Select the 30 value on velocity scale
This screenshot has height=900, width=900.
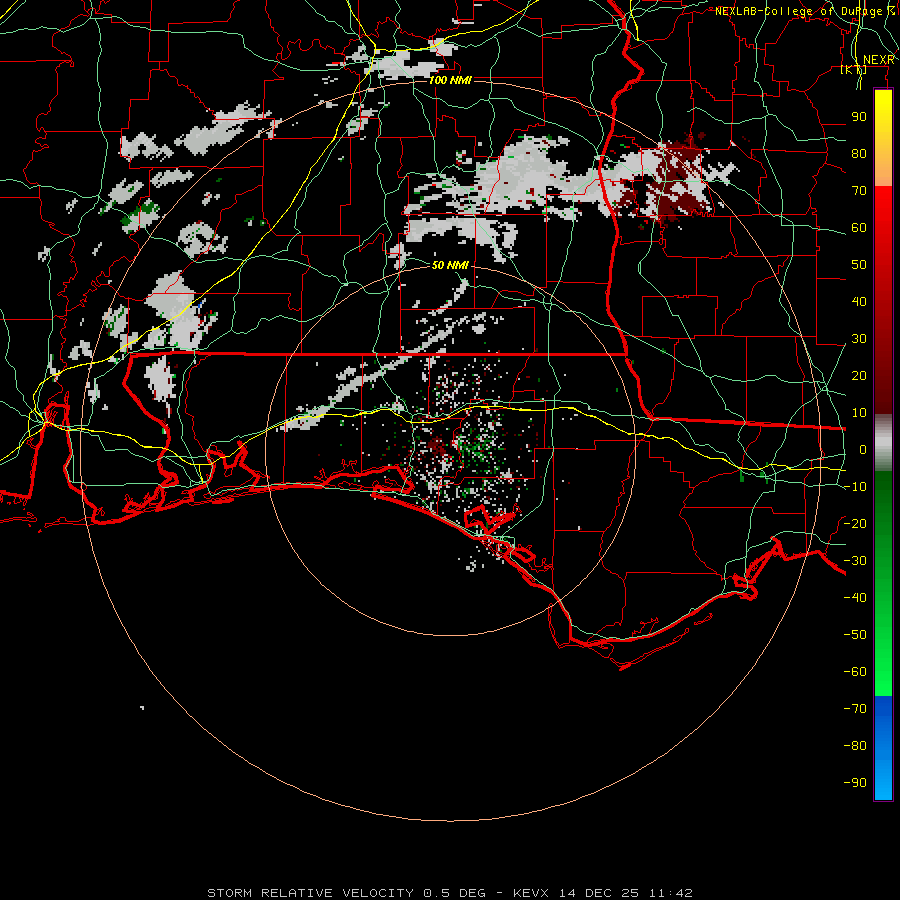pos(859,339)
